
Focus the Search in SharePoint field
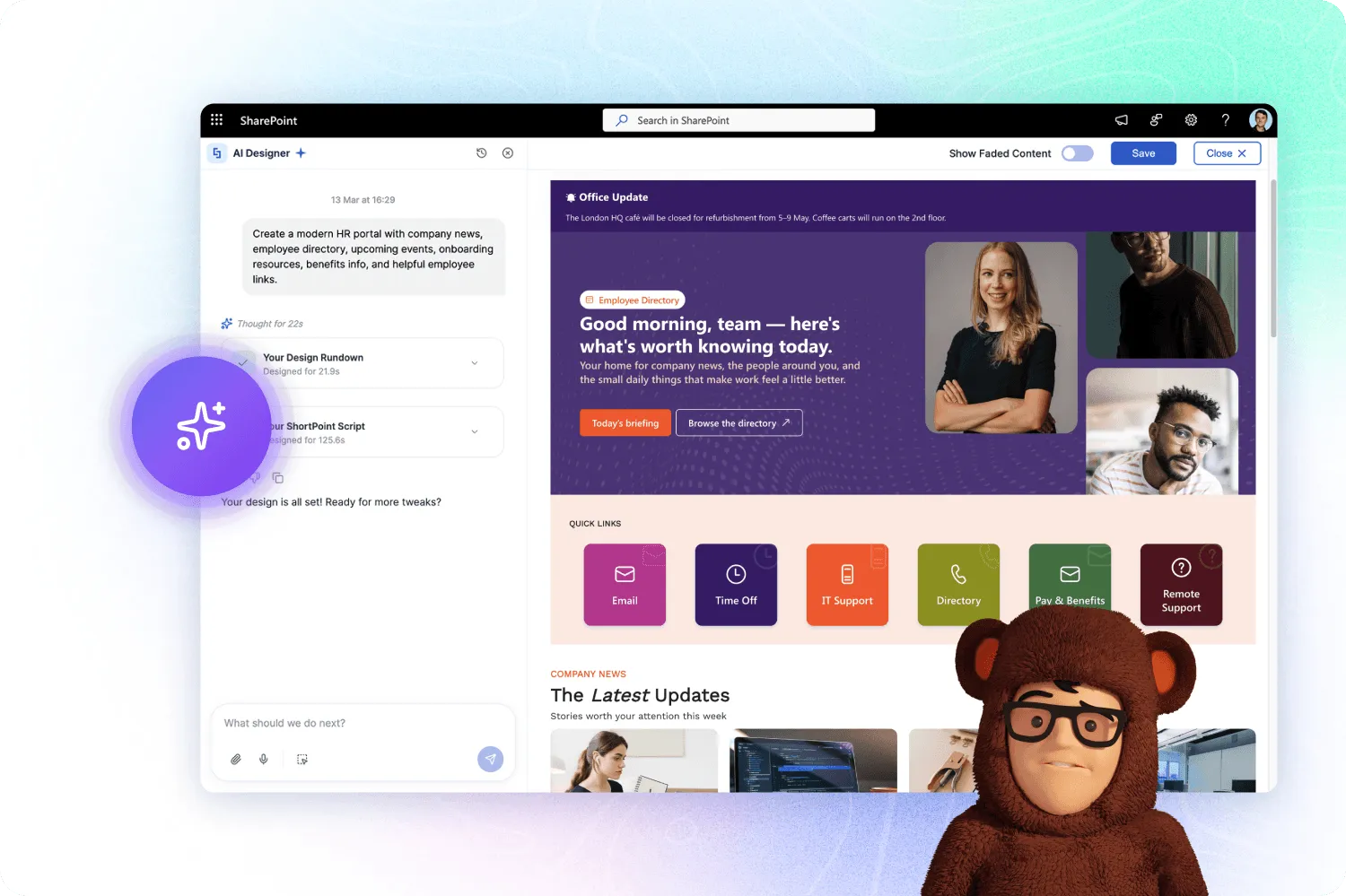pos(739,120)
